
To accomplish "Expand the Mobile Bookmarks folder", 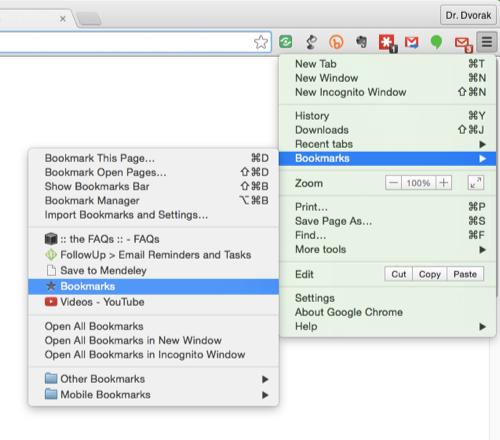I will [x=153, y=395].
